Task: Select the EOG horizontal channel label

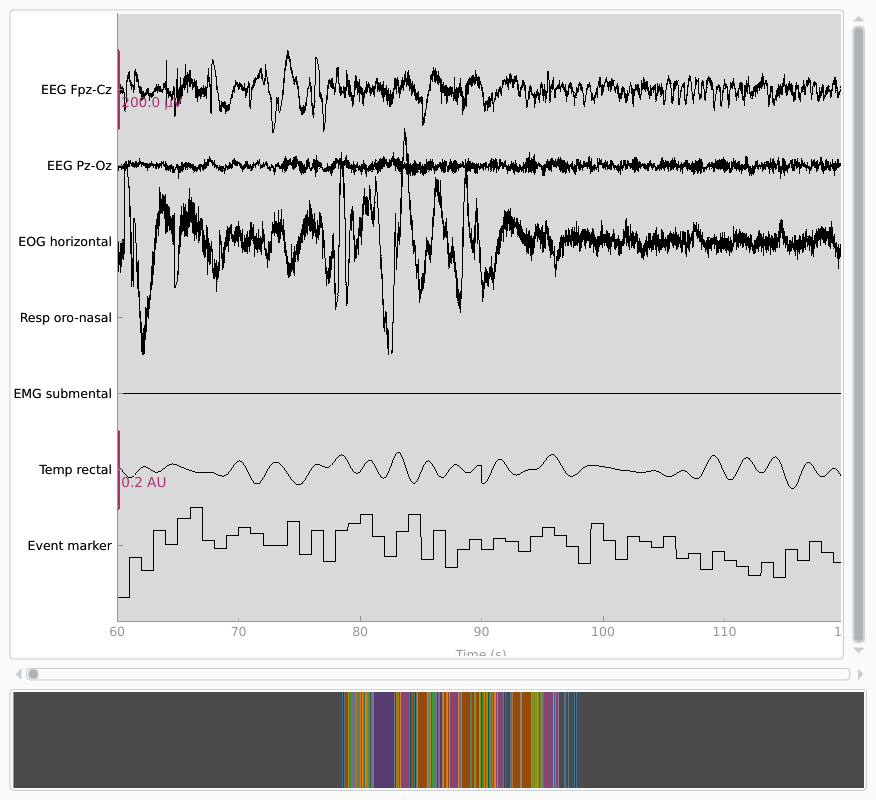Action: click(x=65, y=241)
